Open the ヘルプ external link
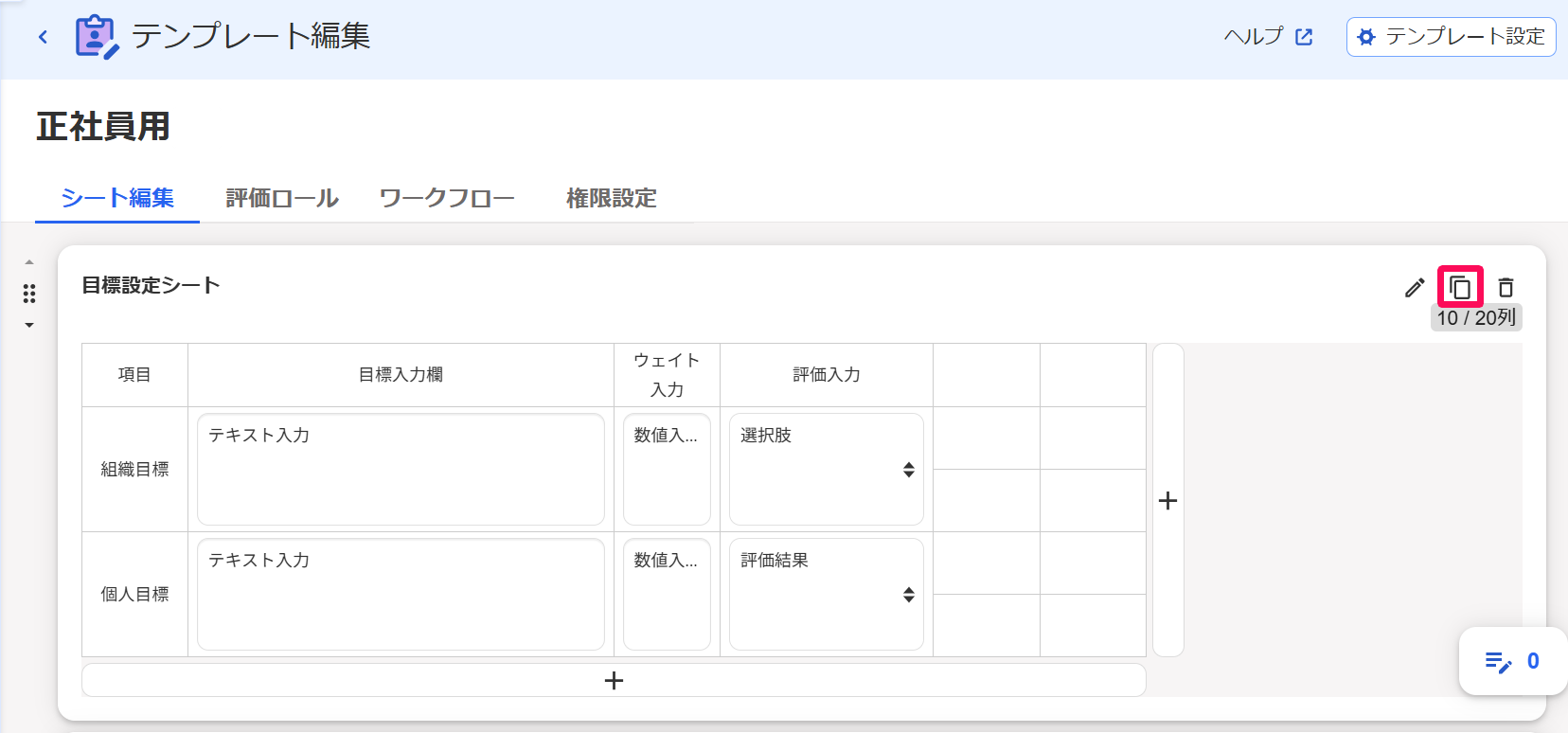The width and height of the screenshot is (1568, 733). pos(1268,37)
